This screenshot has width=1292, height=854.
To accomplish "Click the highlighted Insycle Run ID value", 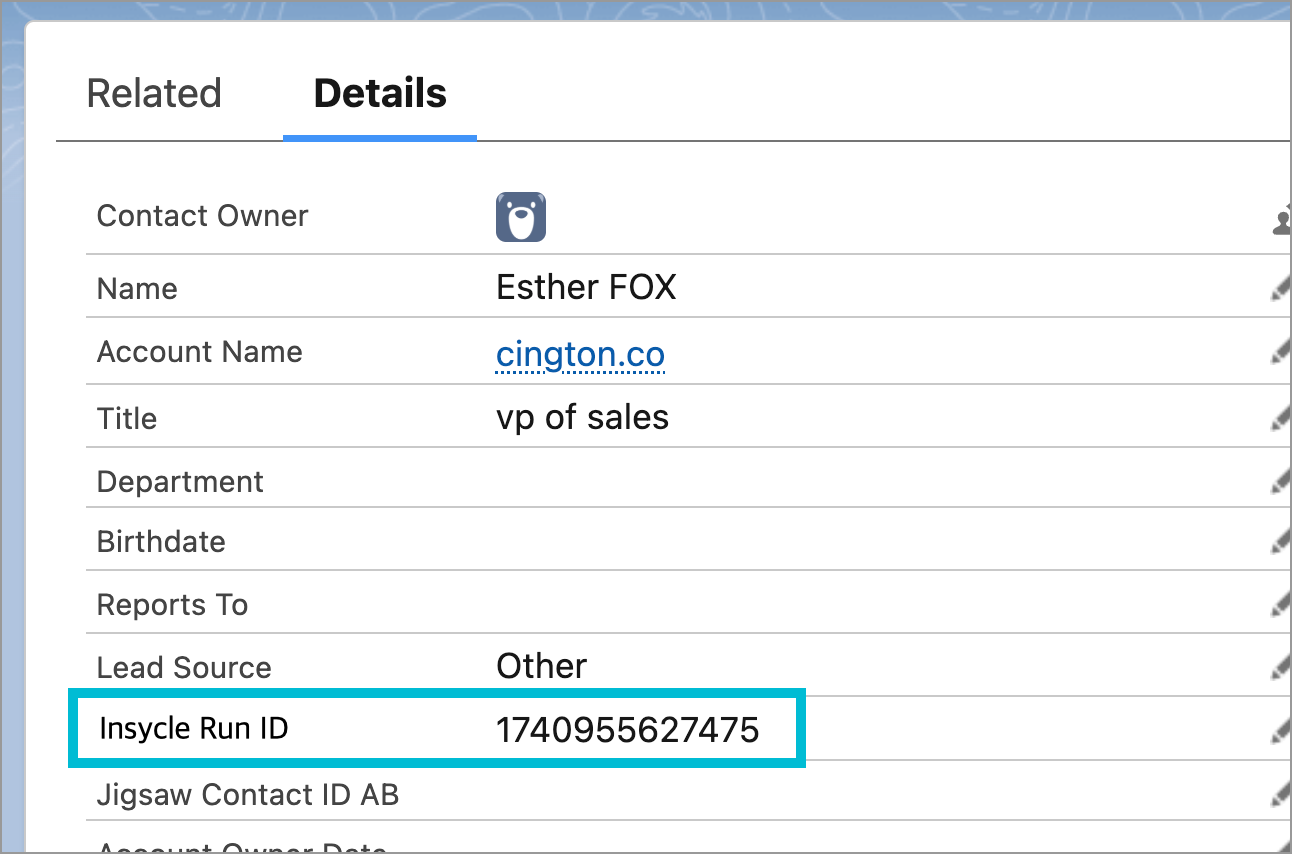I will coord(628,730).
